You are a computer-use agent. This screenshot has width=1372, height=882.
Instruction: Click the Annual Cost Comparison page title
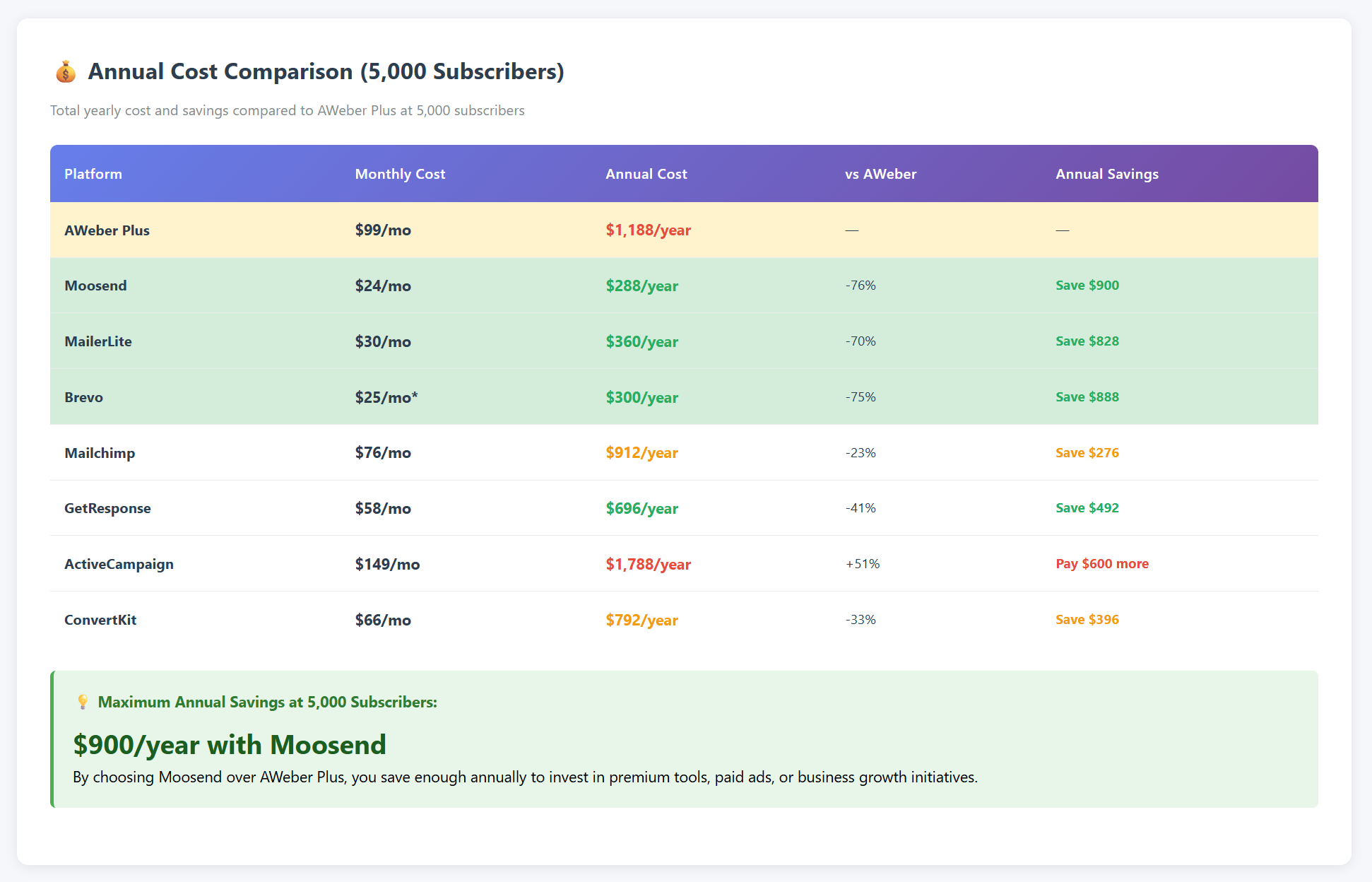point(326,71)
